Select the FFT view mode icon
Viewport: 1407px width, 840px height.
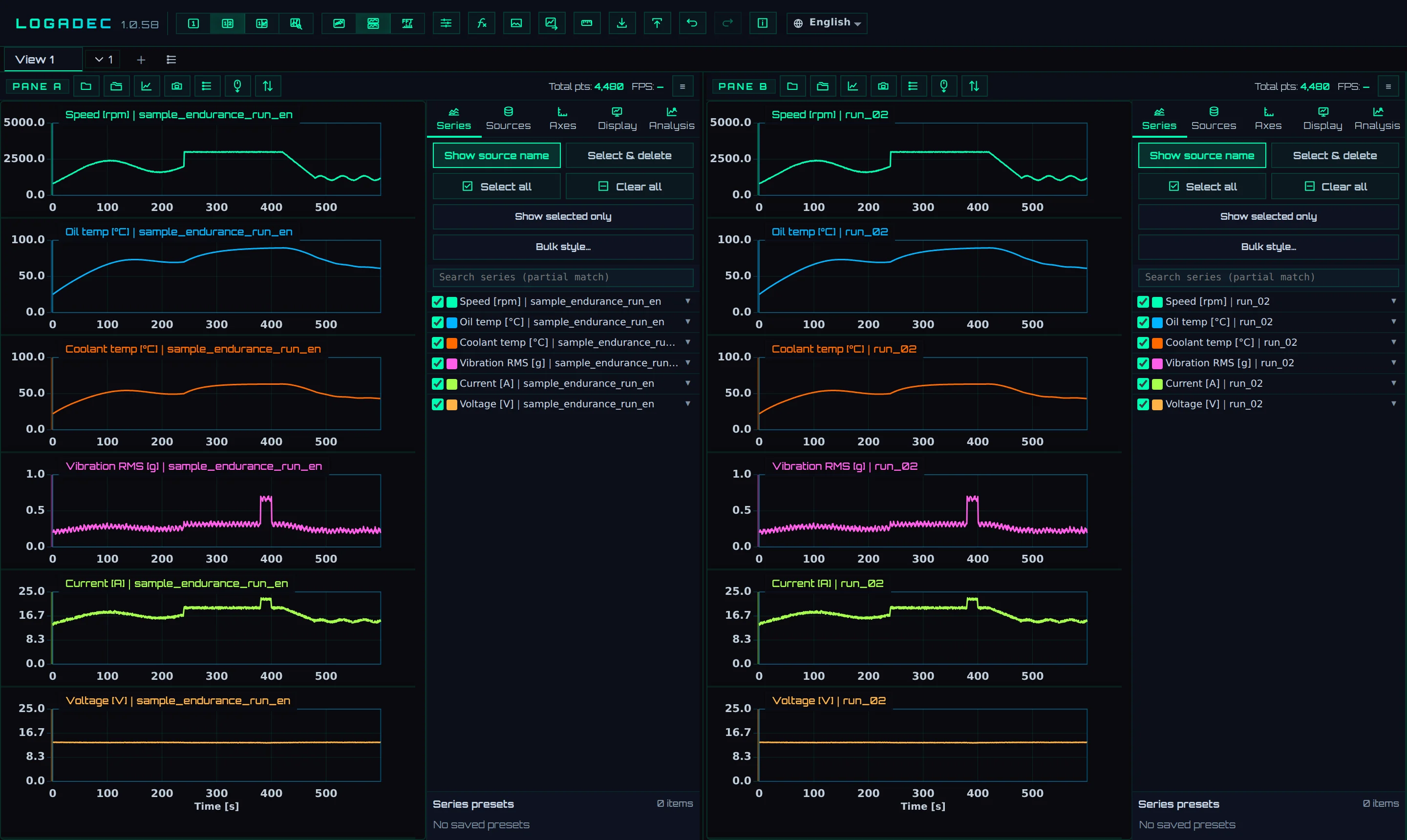(x=407, y=23)
